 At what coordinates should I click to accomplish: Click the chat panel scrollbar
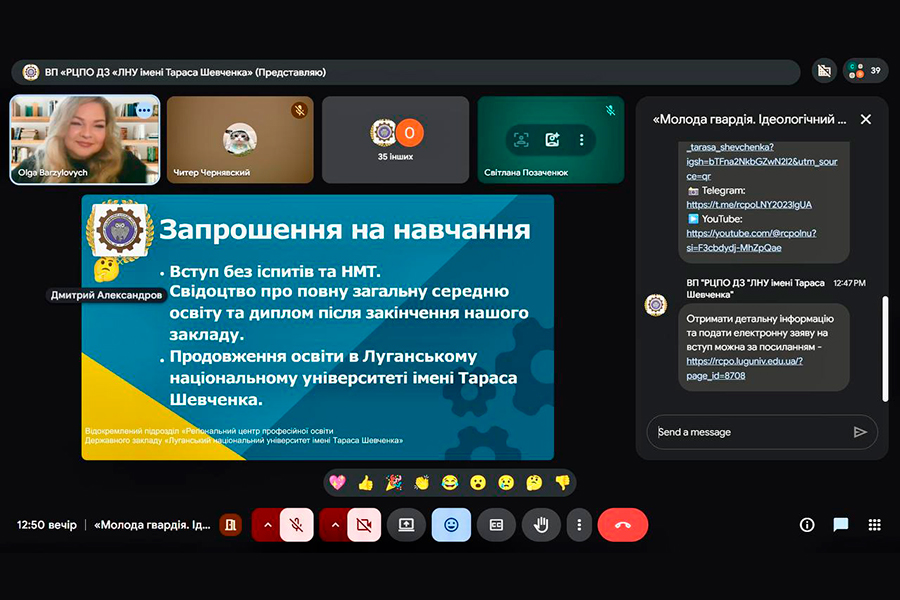click(x=885, y=349)
